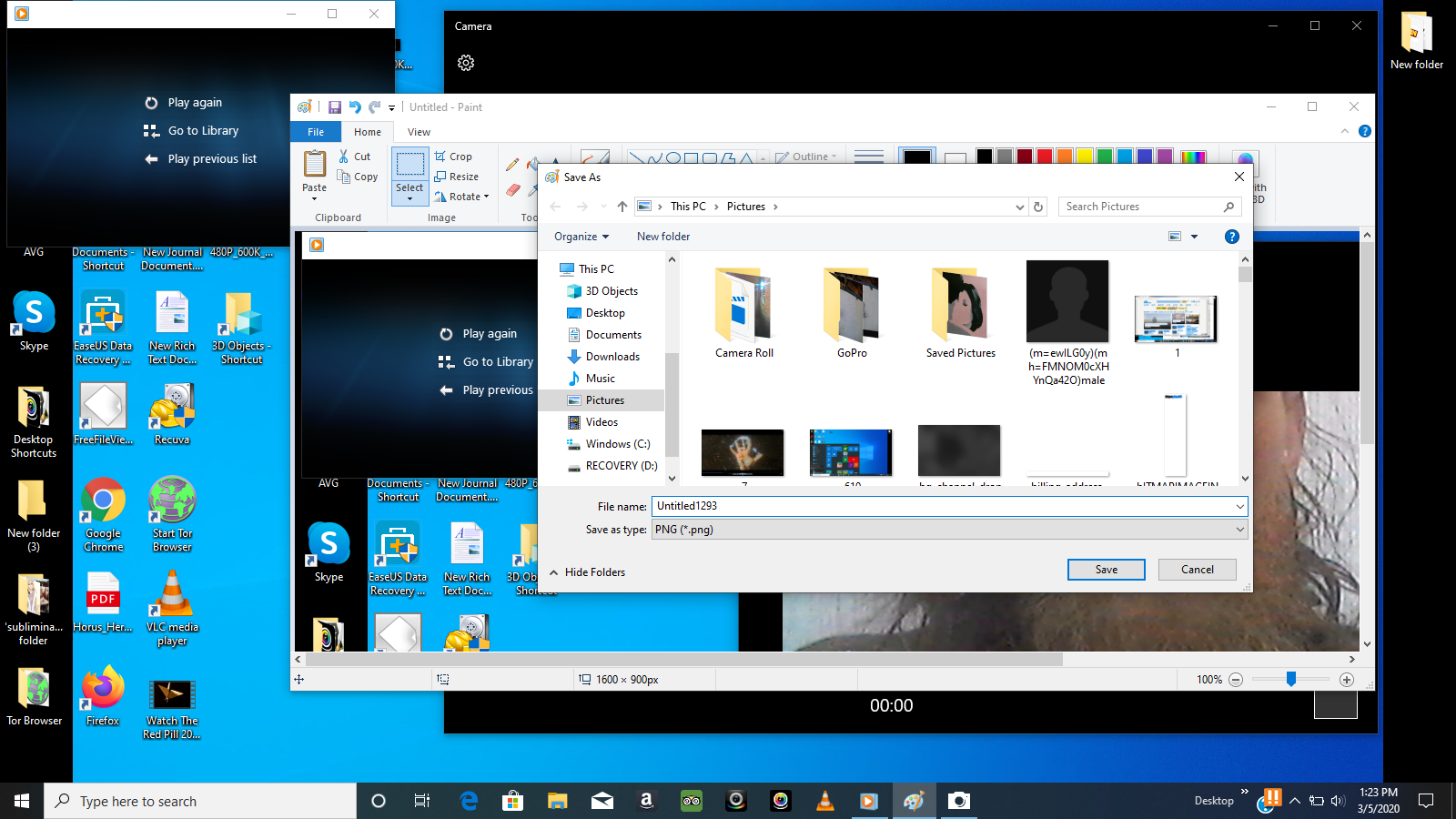Open Resize in Paint's Image group
Screen dimensions: 1456x819
click(456, 177)
